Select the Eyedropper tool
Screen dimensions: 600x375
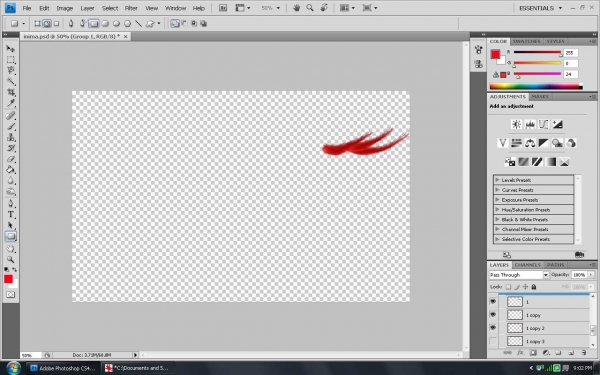click(10, 103)
